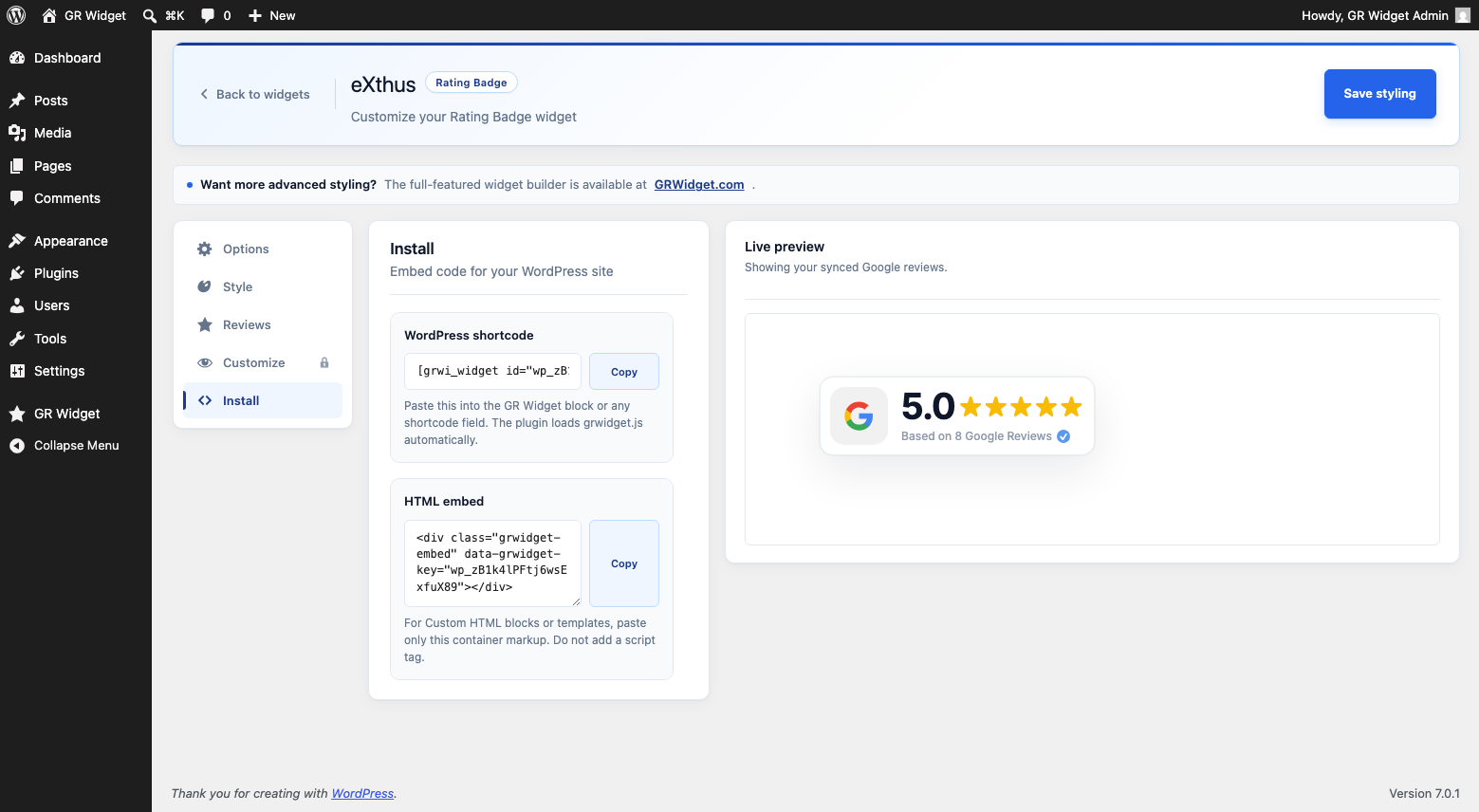1479x812 pixels.
Task: Open Tools in the admin menu
Action: (x=76, y=339)
